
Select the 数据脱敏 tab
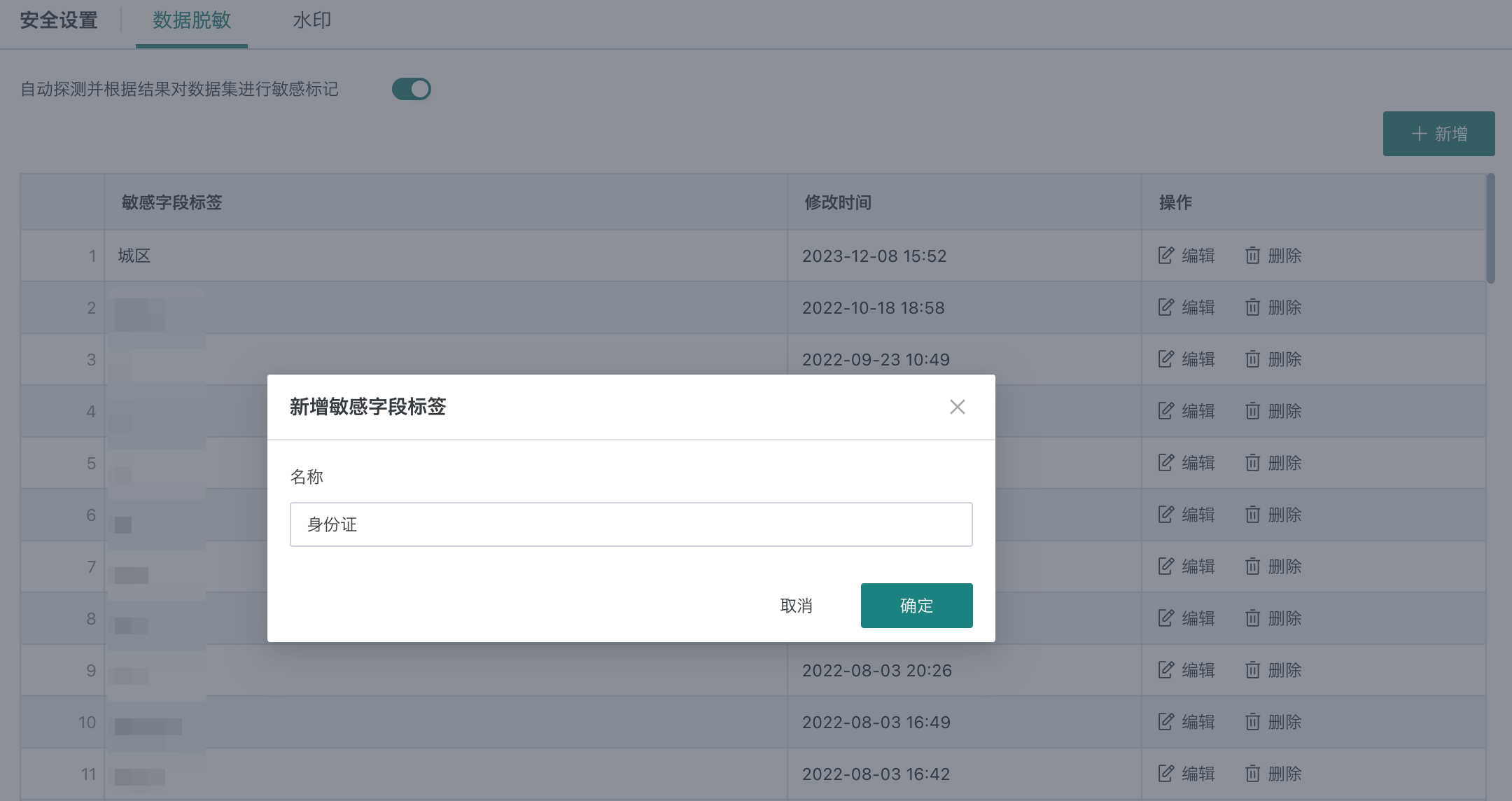coord(192,20)
